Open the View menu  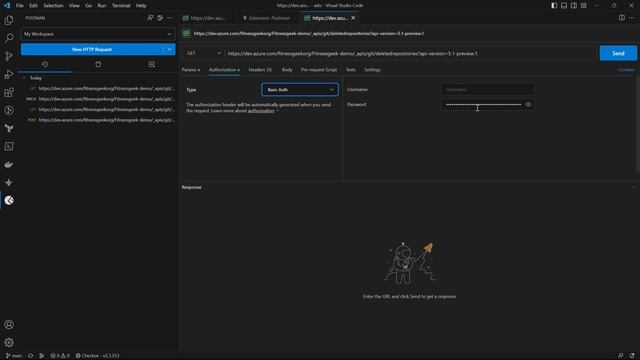coord(74,6)
